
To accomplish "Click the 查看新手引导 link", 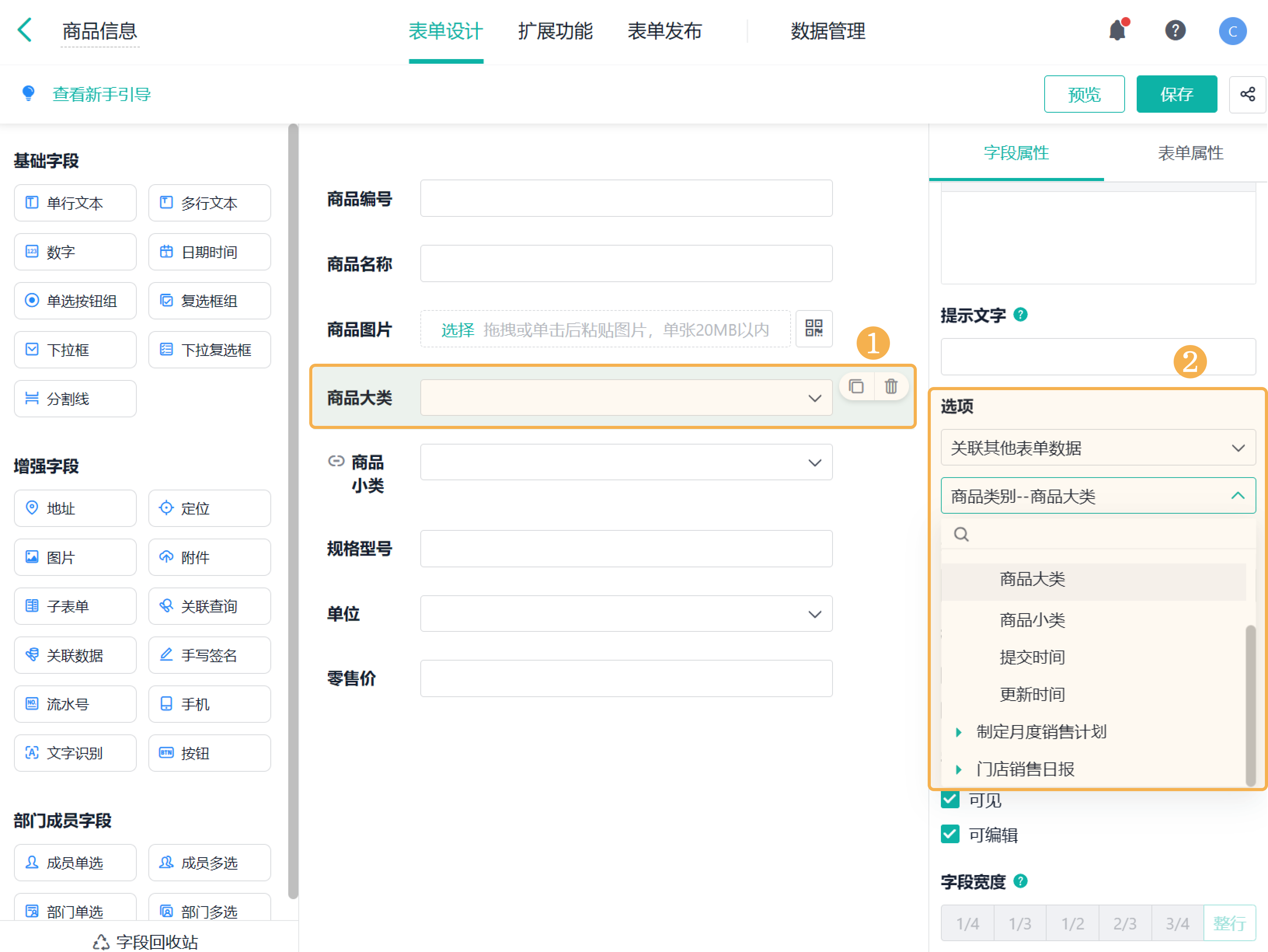I will click(101, 94).
